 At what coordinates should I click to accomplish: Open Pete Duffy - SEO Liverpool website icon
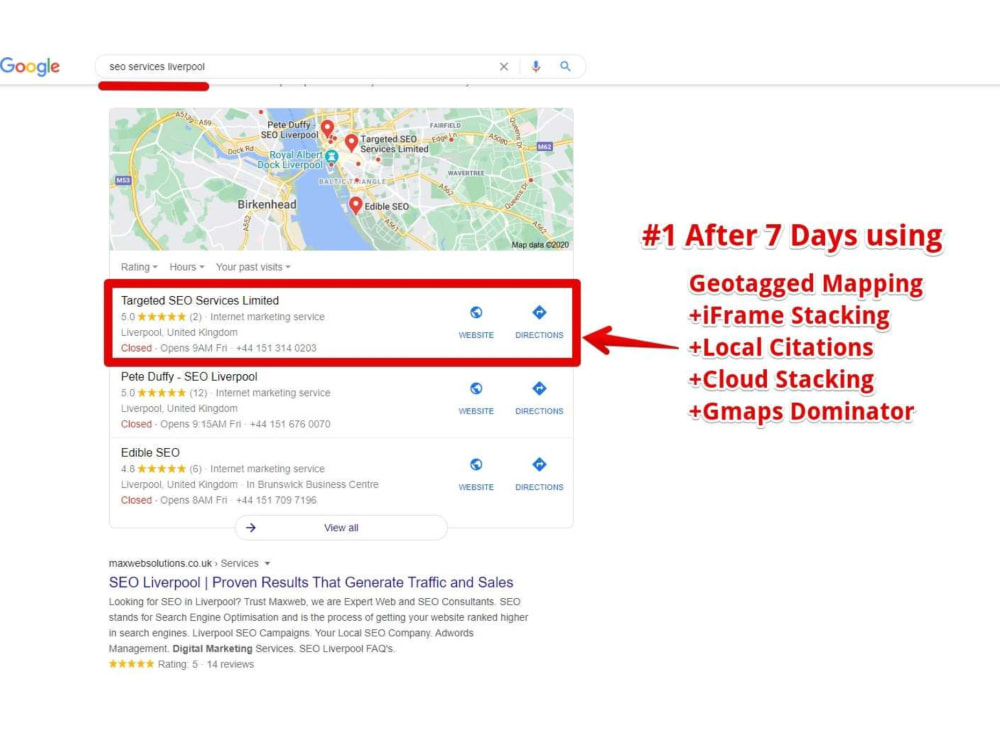click(x=476, y=388)
